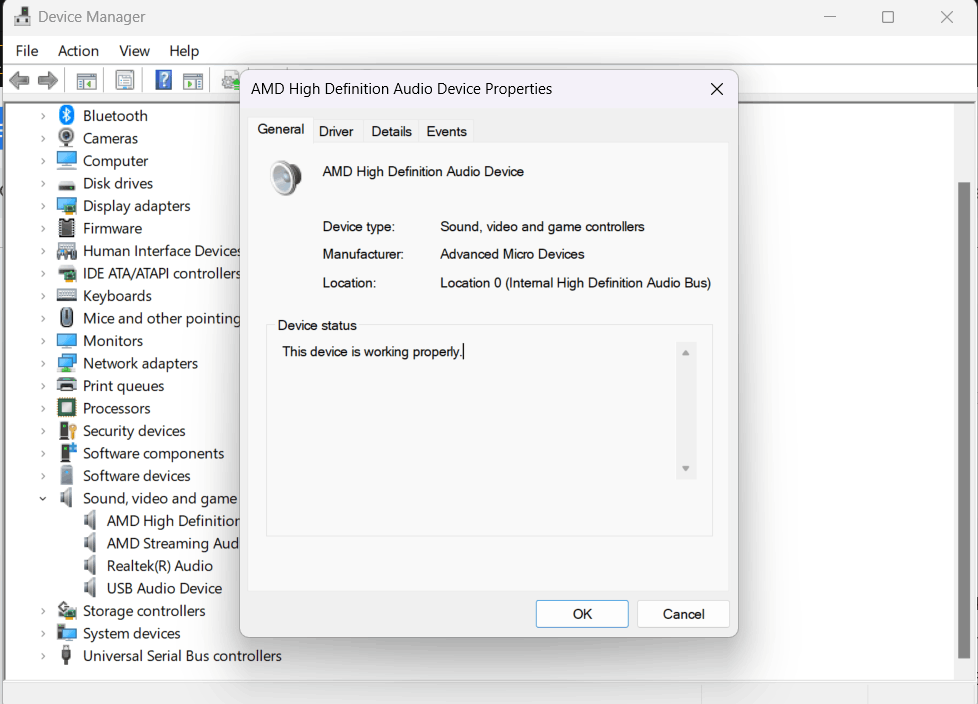The image size is (978, 704).
Task: Click the Software components icon
Action: pyautogui.click(x=67, y=453)
